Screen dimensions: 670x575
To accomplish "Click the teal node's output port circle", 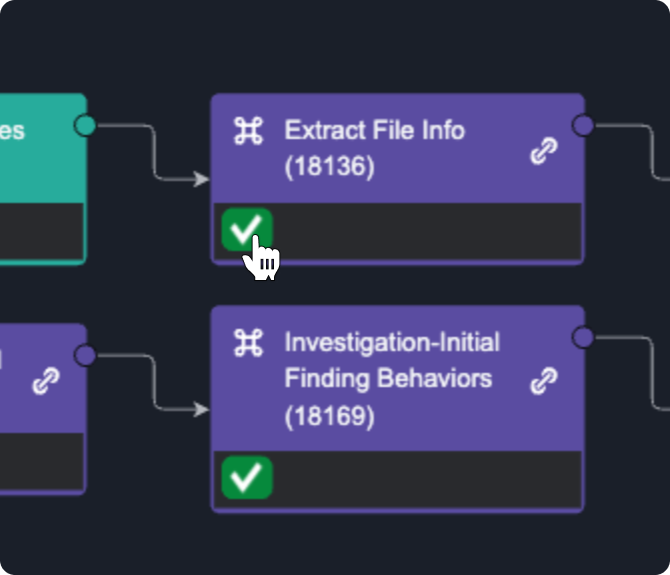I will [x=86, y=125].
